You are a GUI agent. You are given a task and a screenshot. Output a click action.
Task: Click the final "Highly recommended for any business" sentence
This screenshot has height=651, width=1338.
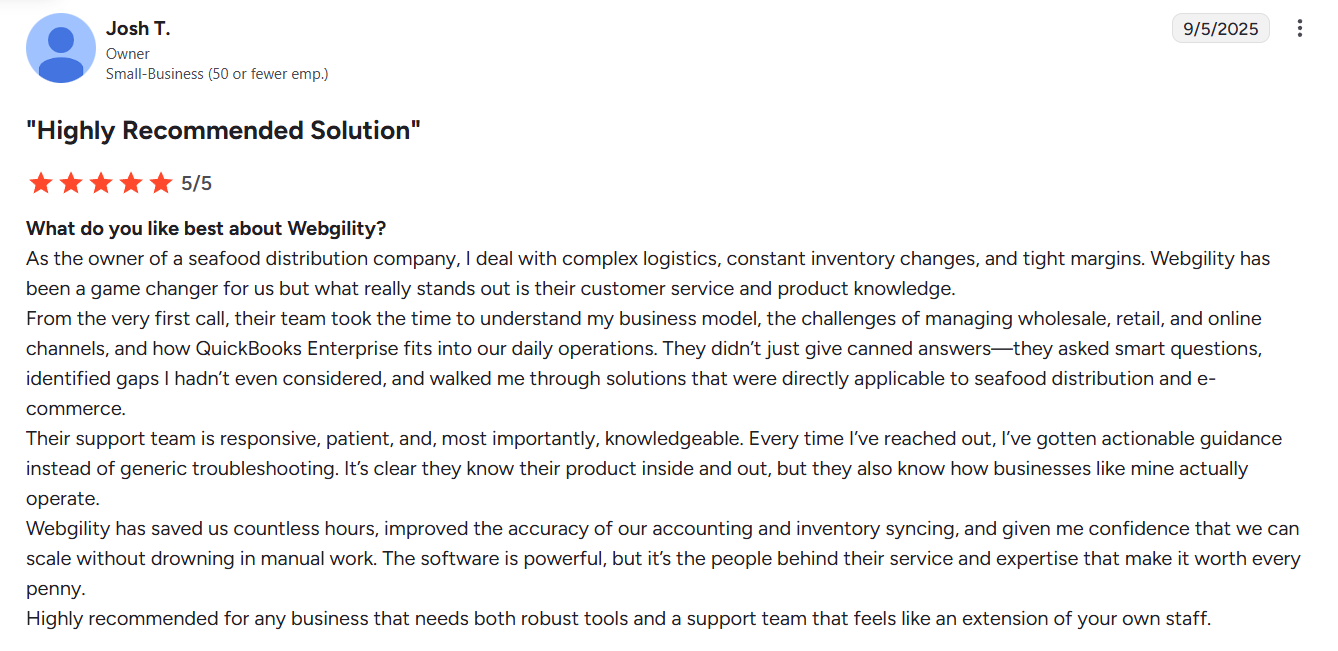[618, 618]
